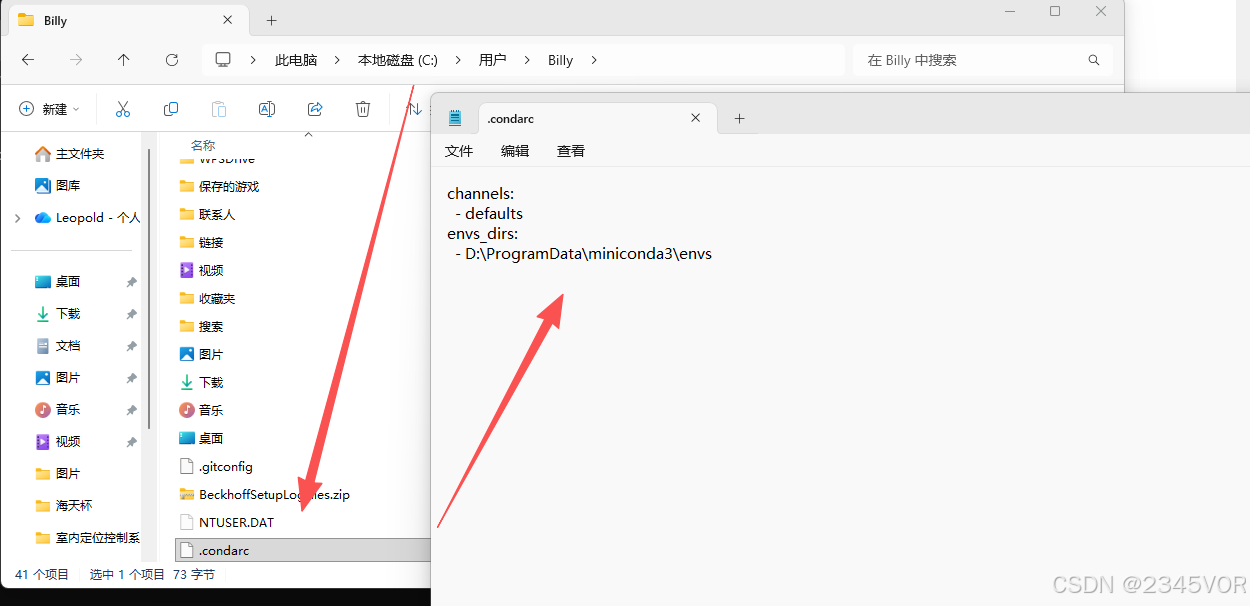Expand the Leopold OneDrive tree node
Viewport: 1250px width, 606px height.
[18, 218]
